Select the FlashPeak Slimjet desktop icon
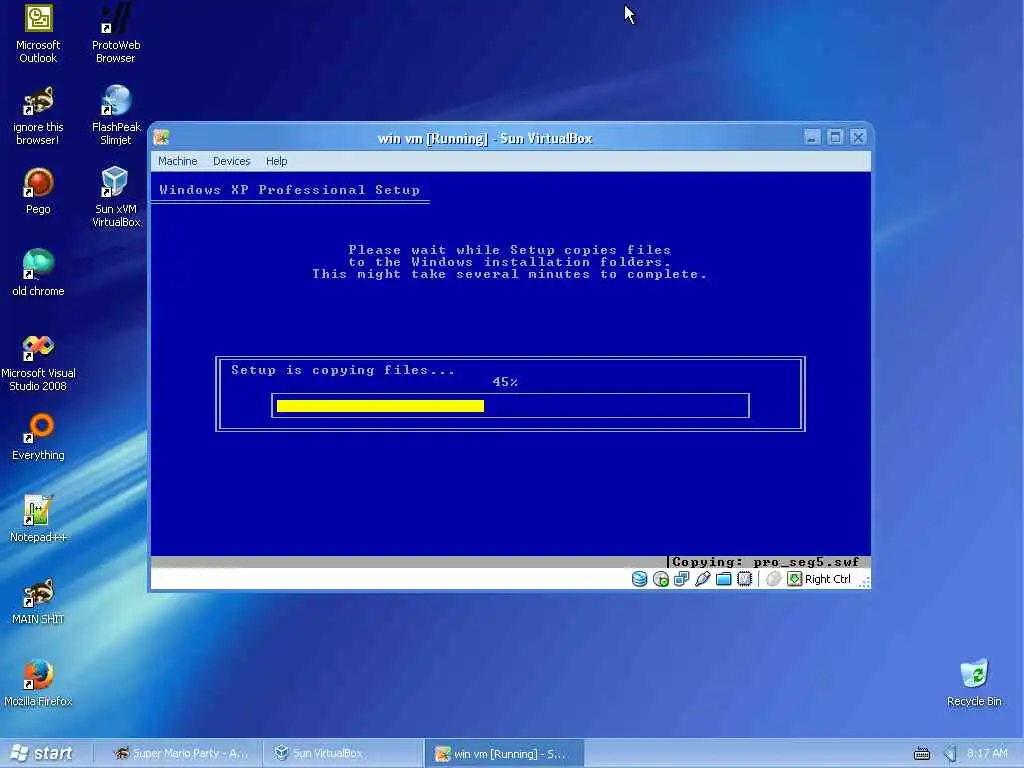The image size is (1024, 768). [x=116, y=116]
